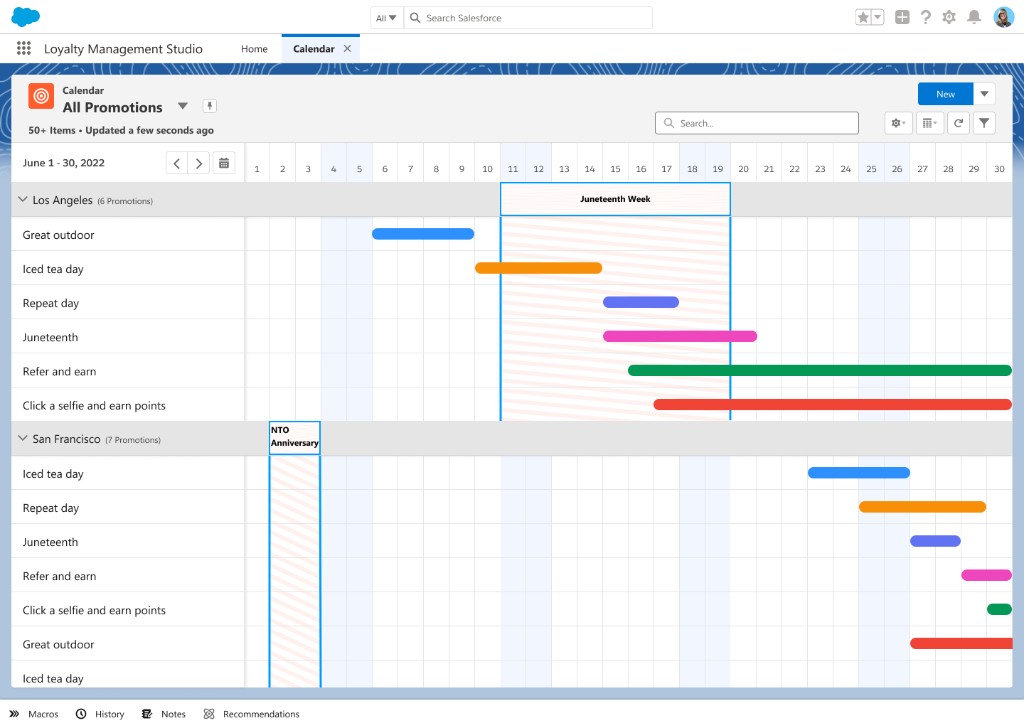Open the Favorites star icon
This screenshot has width=1024, height=728.
pyautogui.click(x=863, y=18)
